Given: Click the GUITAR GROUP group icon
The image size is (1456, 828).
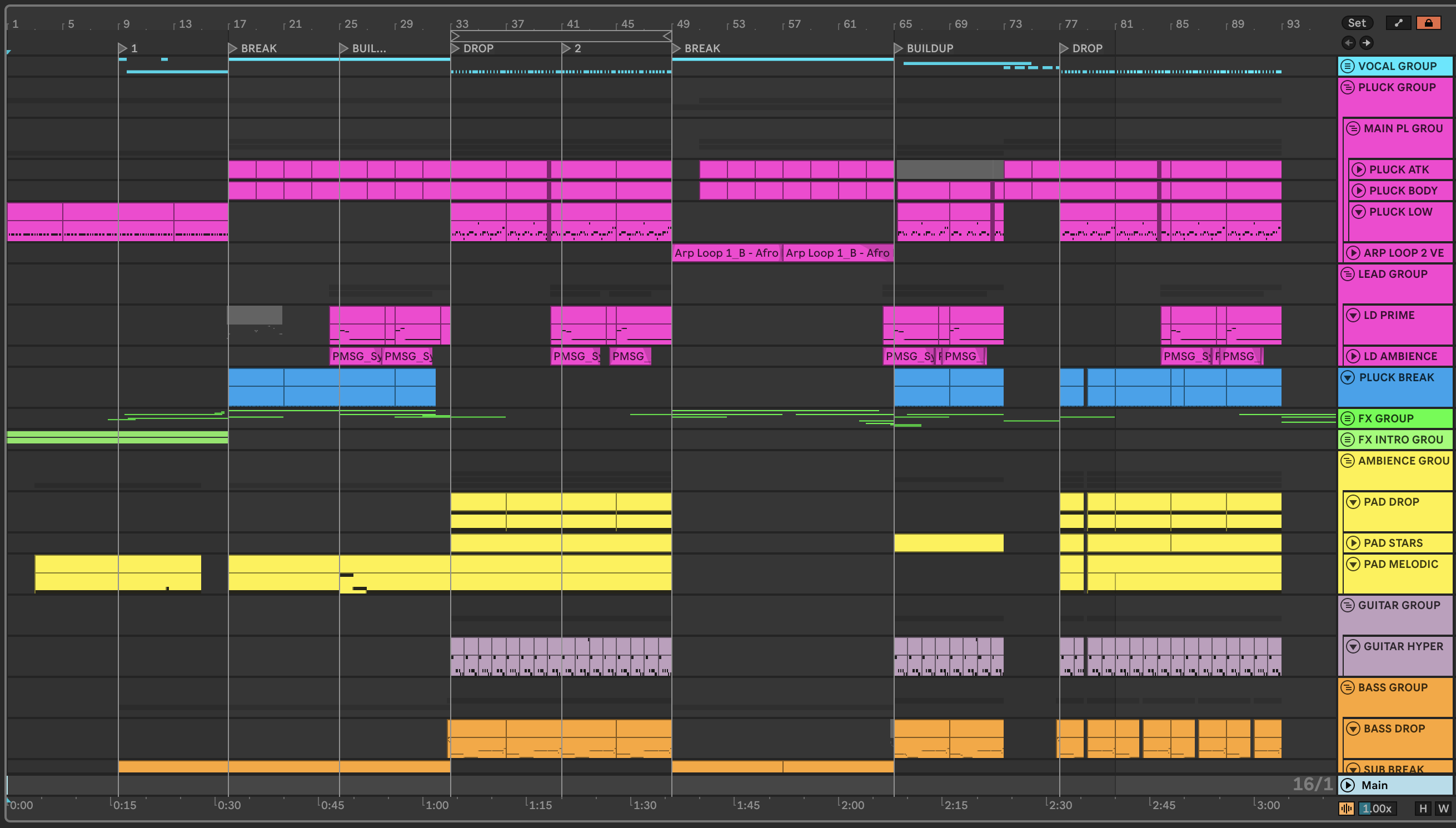Looking at the screenshot, I should point(1347,605).
